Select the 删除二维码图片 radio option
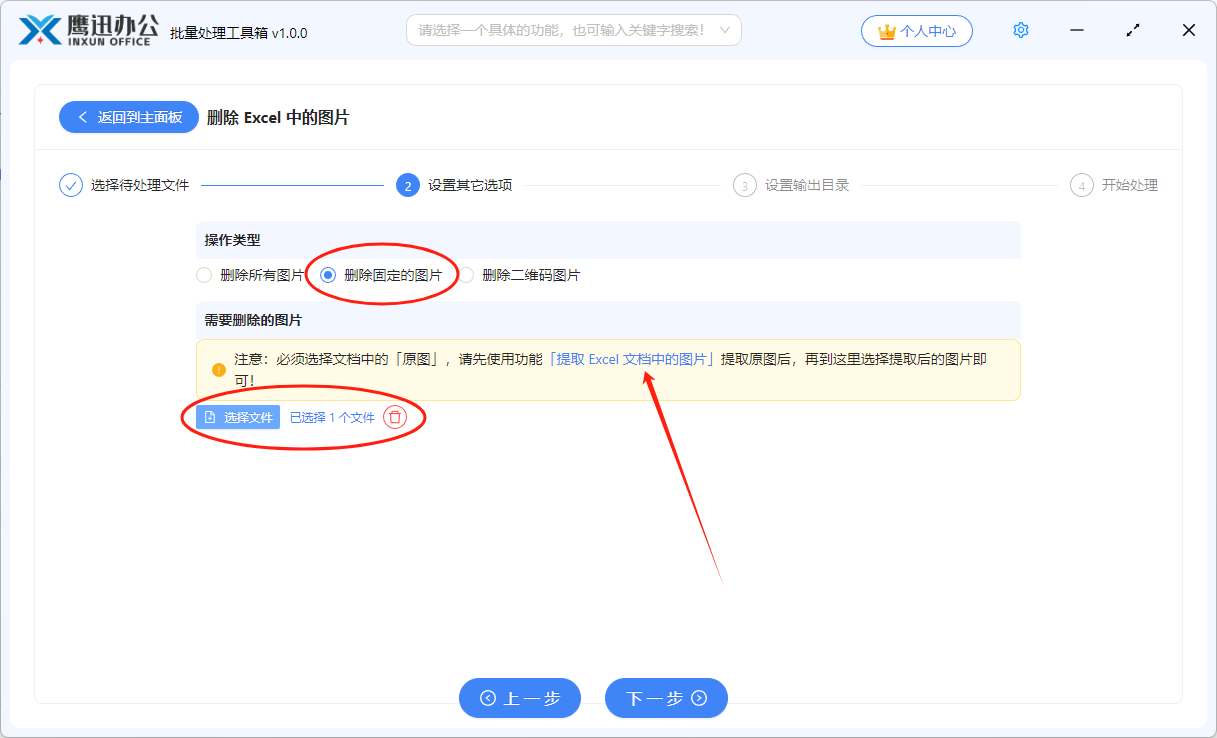Screen dimensions: 1217x738 click(x=465, y=274)
